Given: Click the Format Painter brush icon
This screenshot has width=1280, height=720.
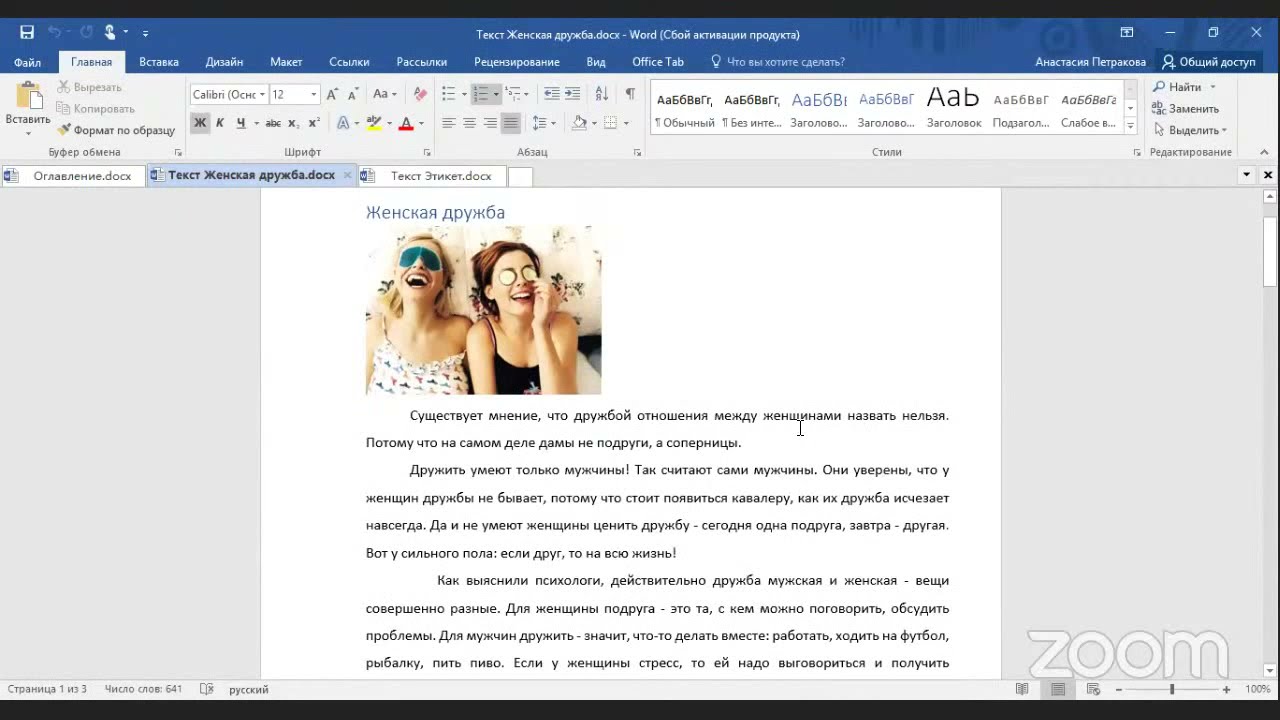Looking at the screenshot, I should [65, 130].
